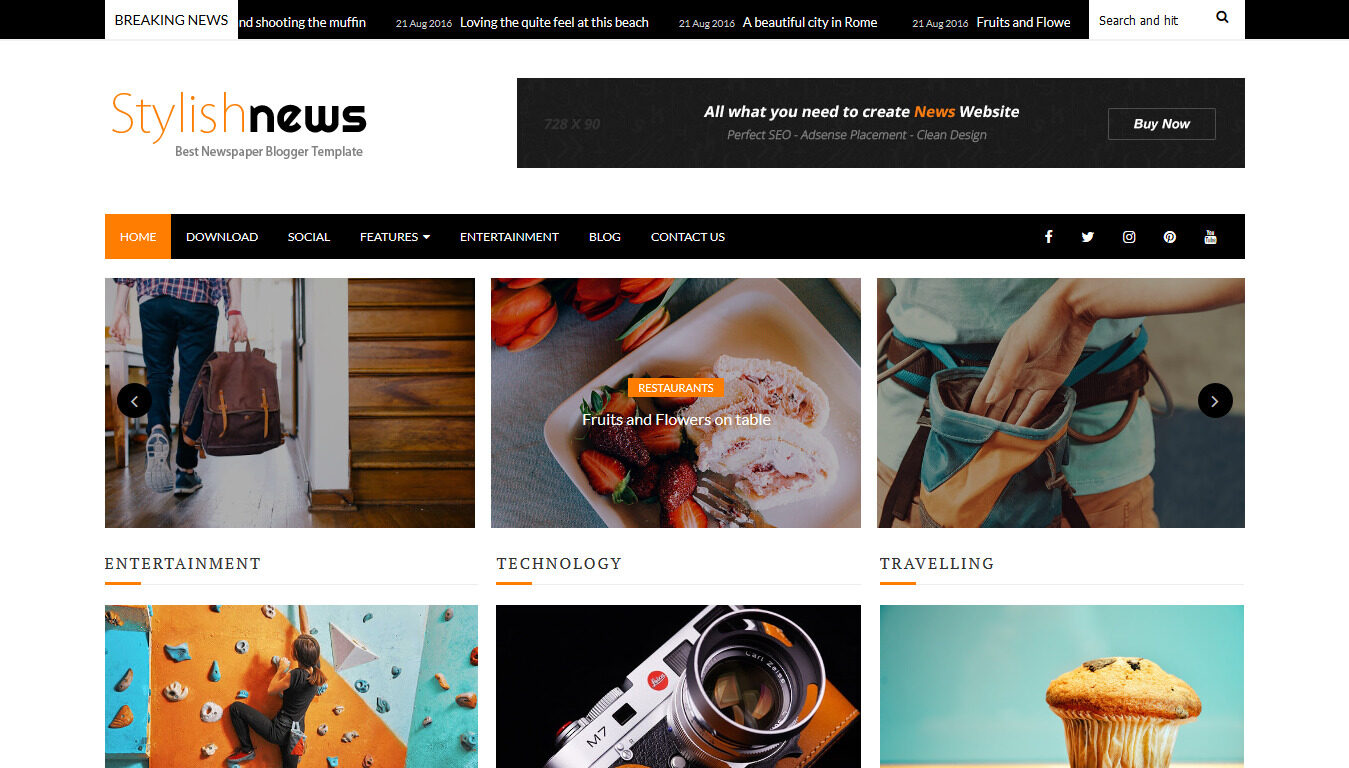Screen dimensions: 1349x768
Task: Open 'Fruits and Flowers on table' post
Action: click(676, 420)
